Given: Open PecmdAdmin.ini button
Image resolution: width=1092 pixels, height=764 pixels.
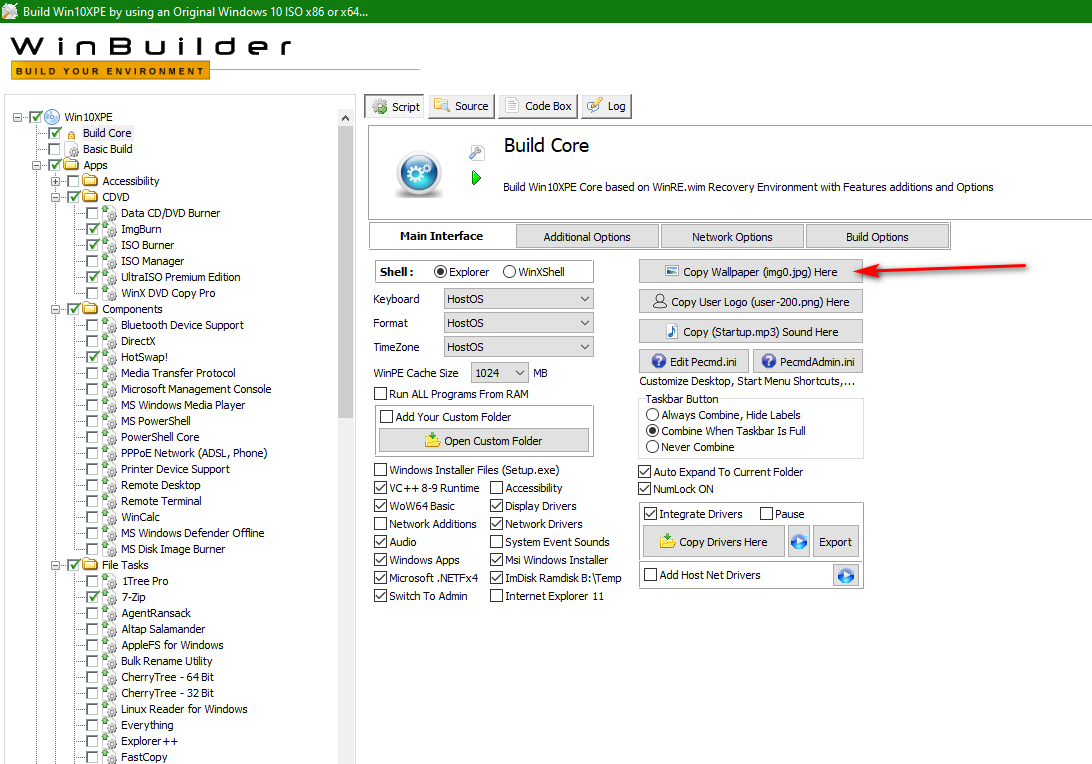Looking at the screenshot, I should click(x=808, y=361).
